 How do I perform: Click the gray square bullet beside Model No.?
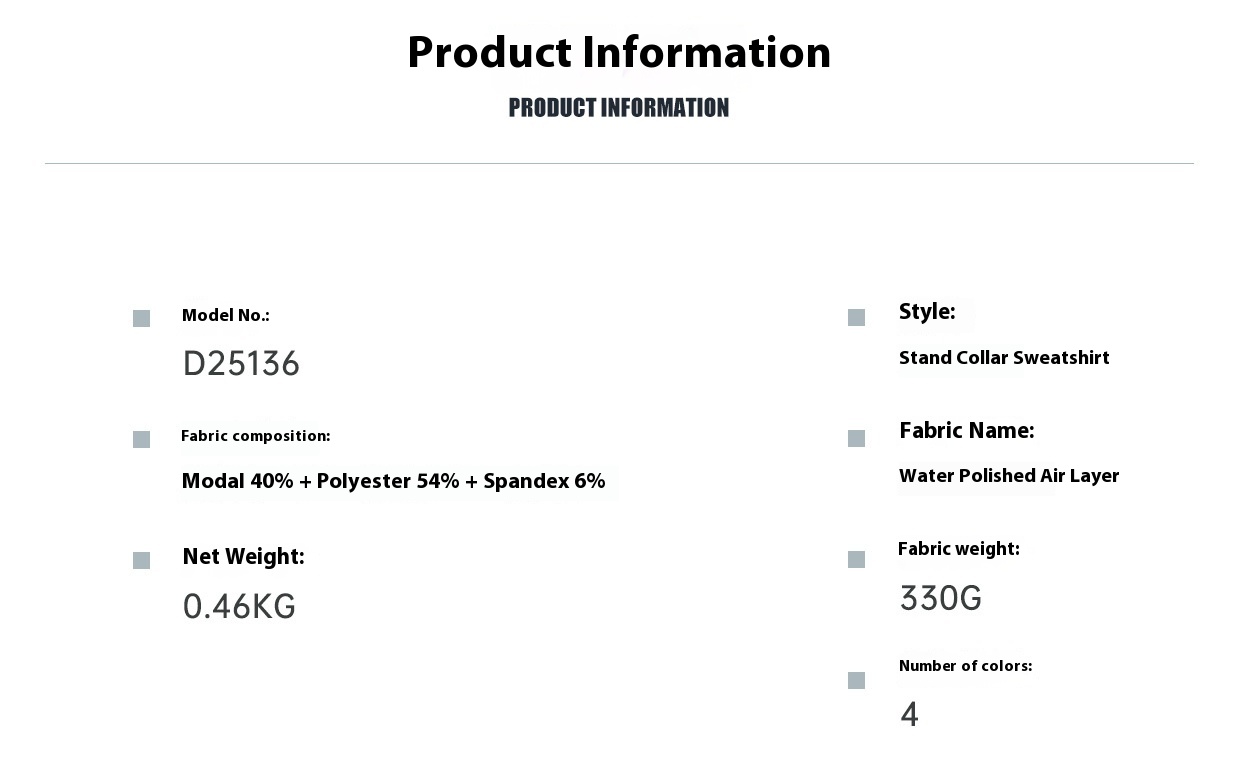coord(141,318)
